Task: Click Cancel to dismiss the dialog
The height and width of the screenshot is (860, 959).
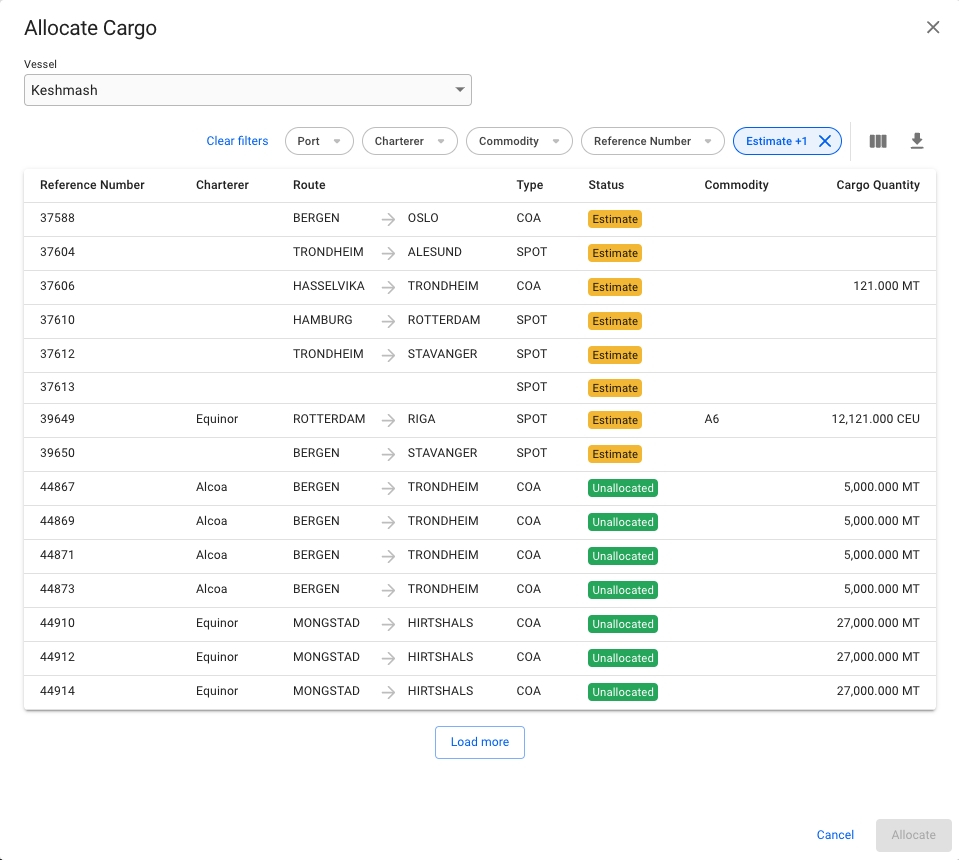Action: 835,835
